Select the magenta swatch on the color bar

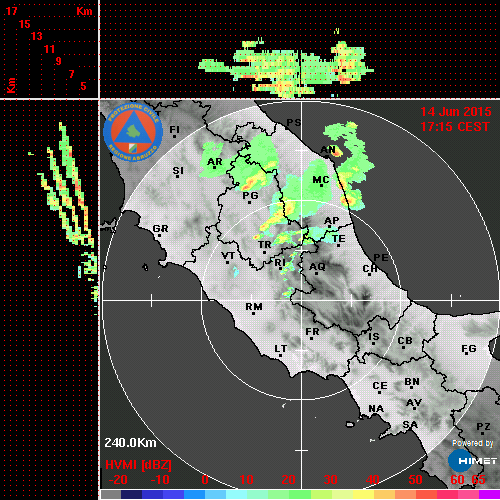[489, 494]
